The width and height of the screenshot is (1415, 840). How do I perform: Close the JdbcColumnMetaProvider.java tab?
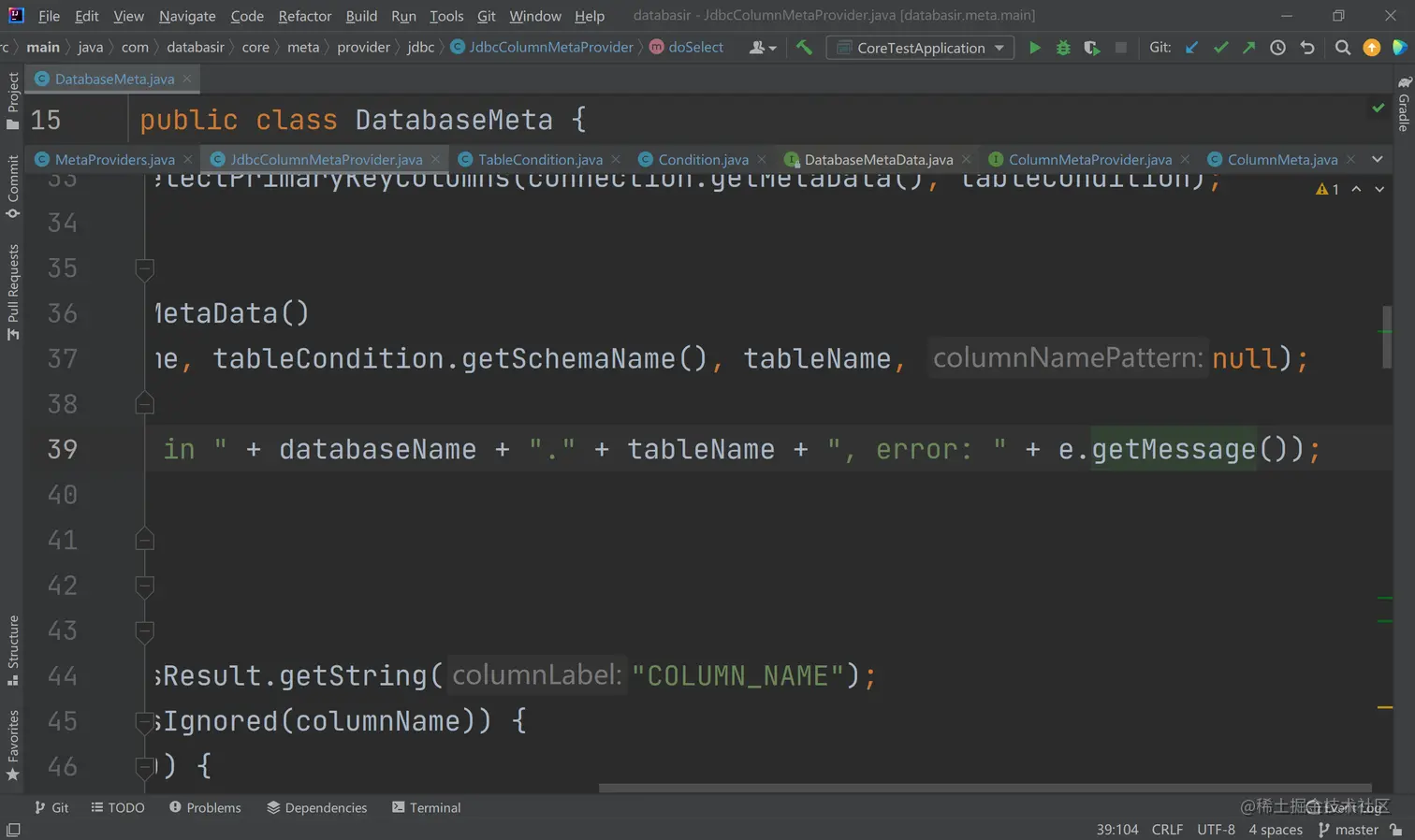(x=435, y=160)
